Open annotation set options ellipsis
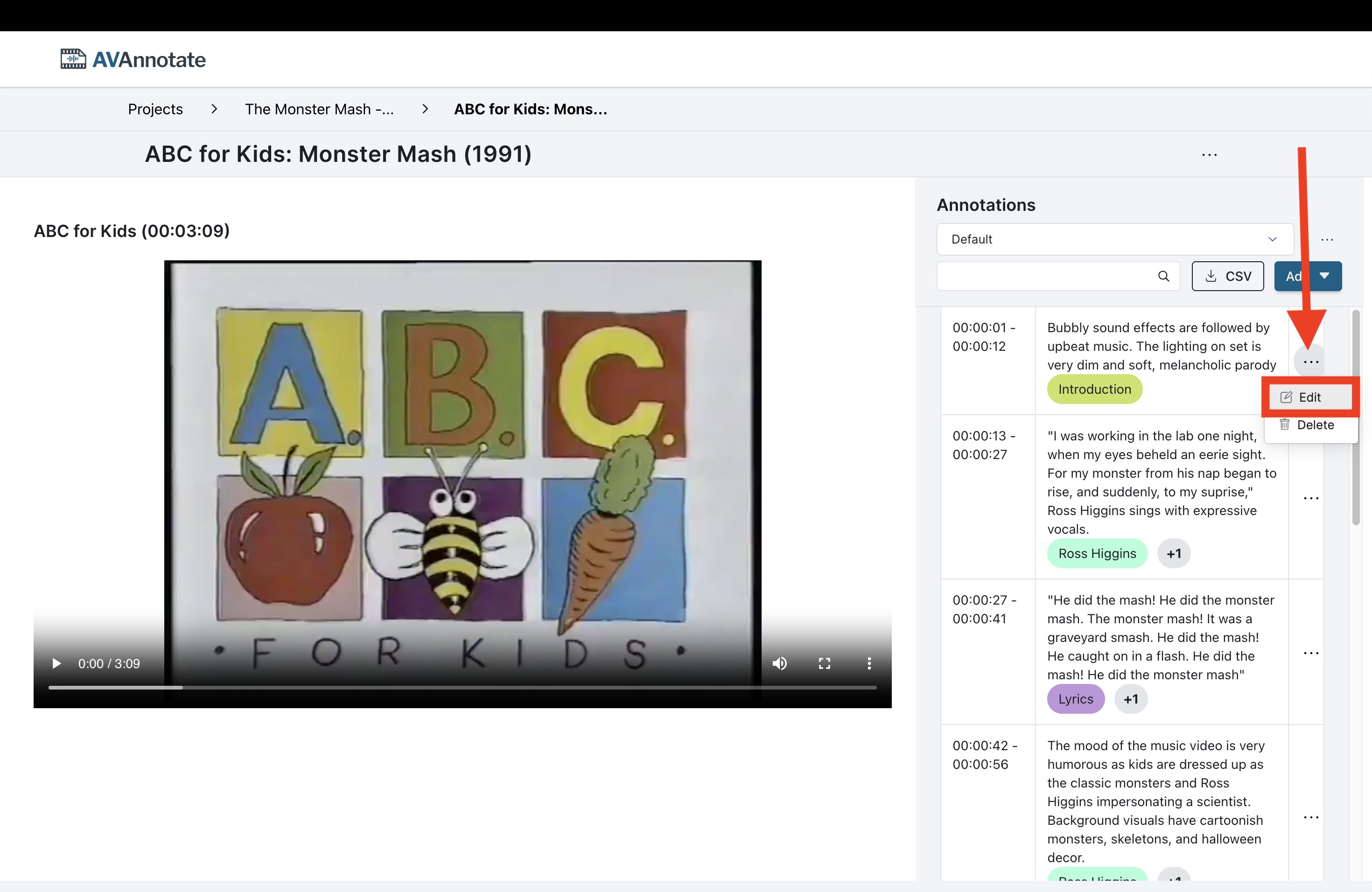 click(x=1326, y=240)
